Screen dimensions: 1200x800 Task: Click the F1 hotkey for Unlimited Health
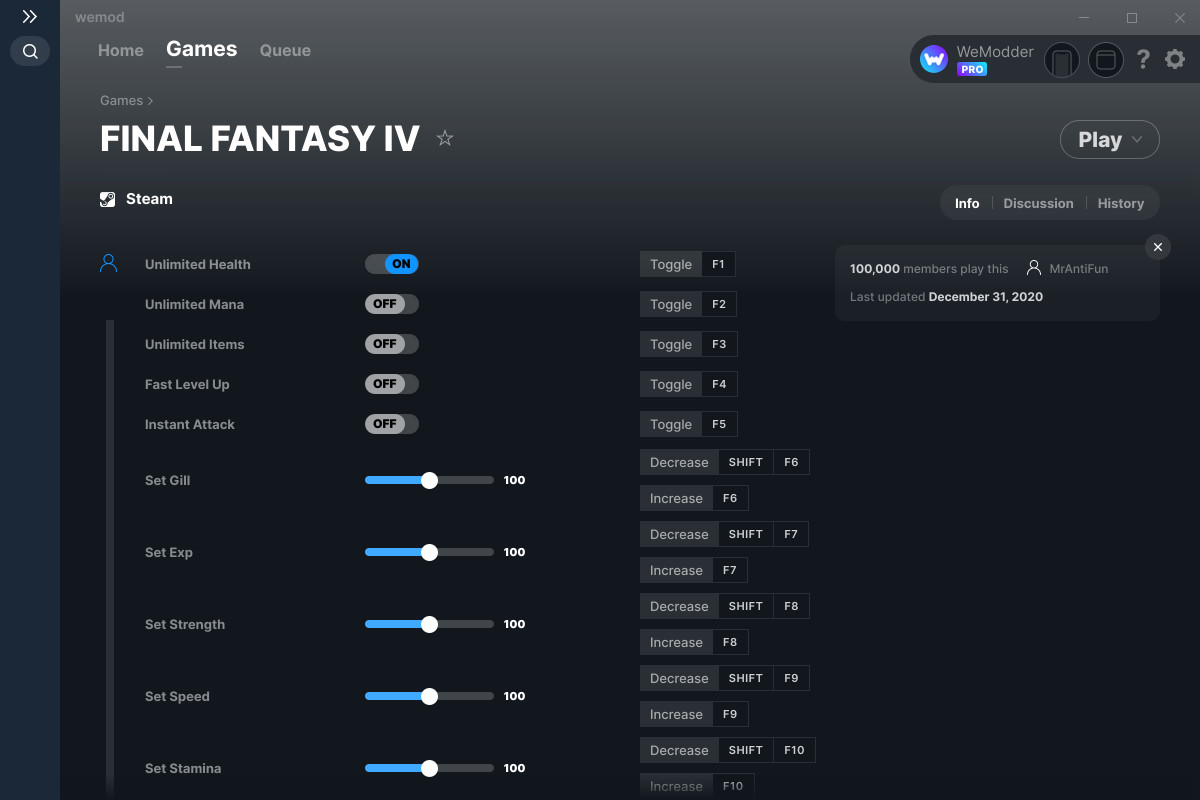688,264
